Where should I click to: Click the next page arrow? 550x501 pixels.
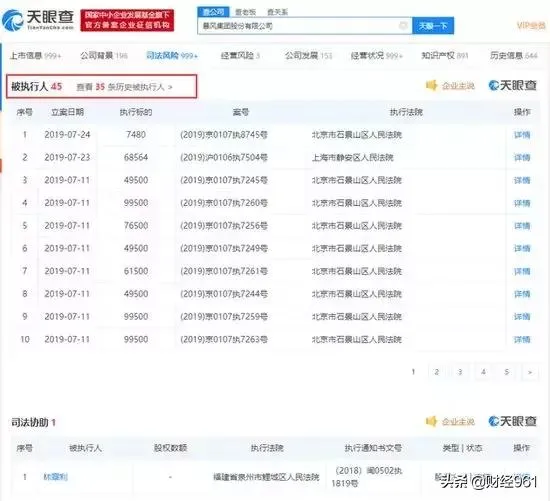[530, 372]
